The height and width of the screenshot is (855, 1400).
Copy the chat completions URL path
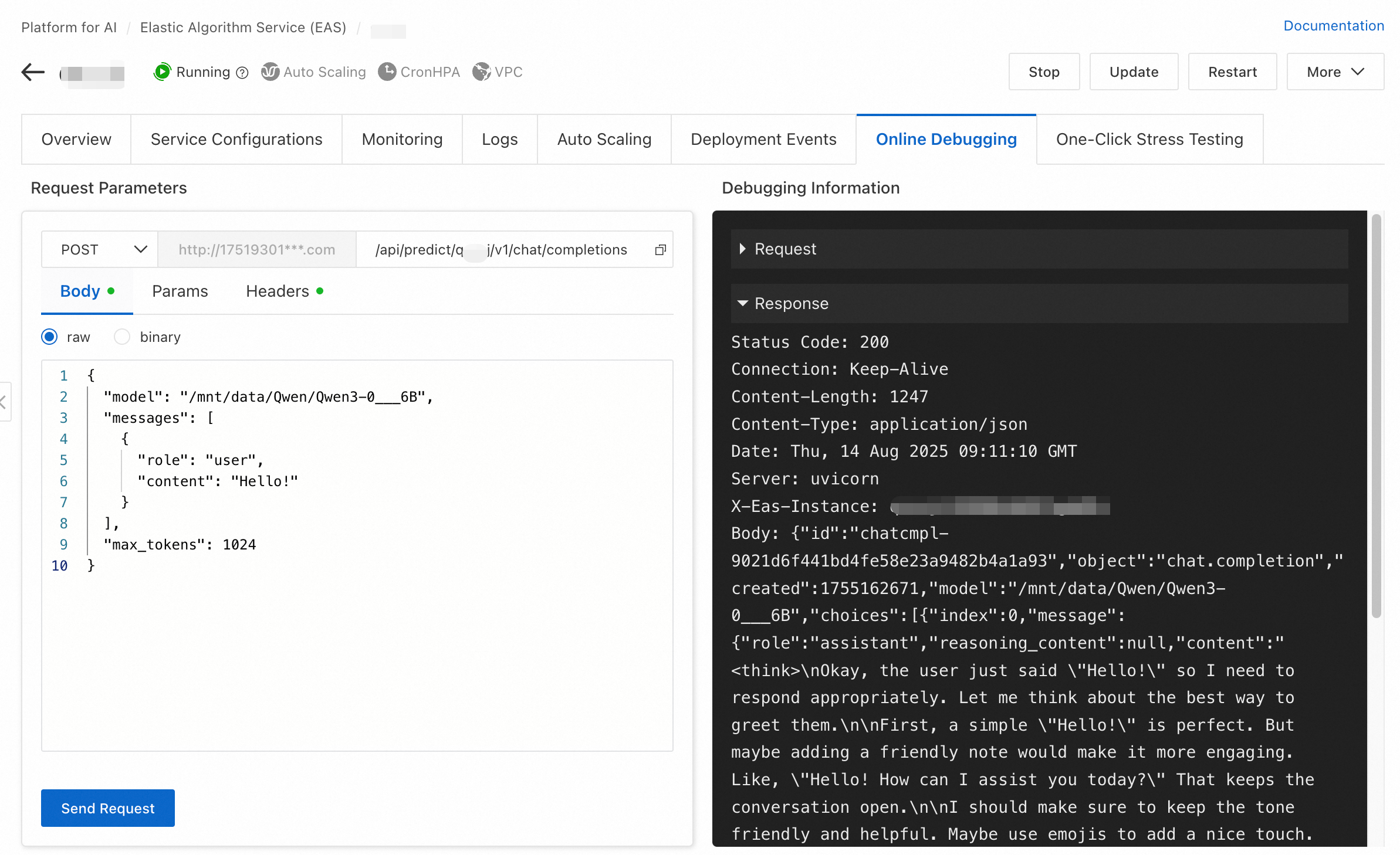660,249
